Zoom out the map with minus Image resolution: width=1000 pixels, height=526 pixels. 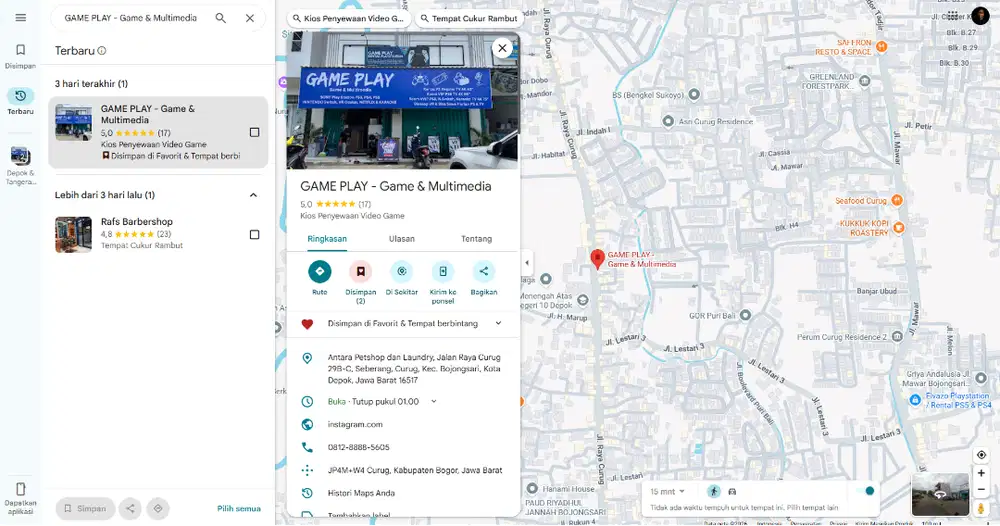981,490
